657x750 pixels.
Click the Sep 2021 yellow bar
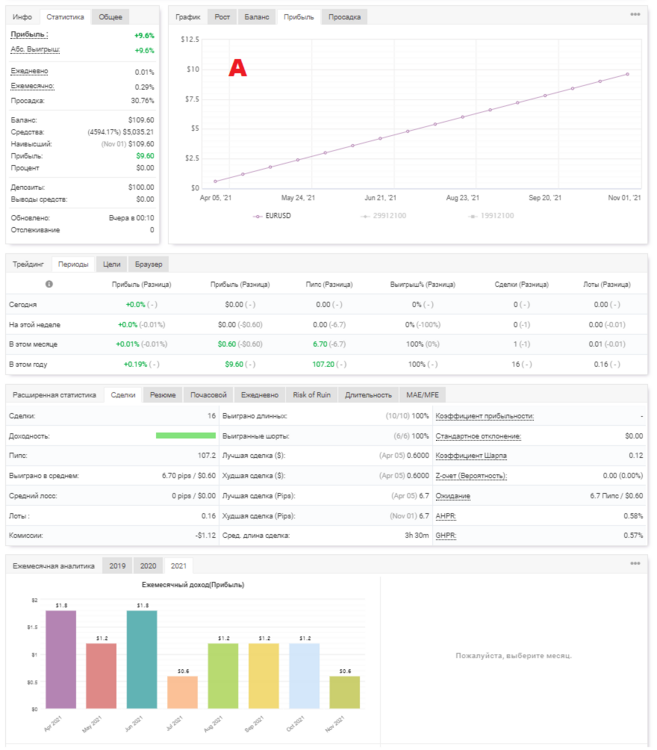pos(264,676)
